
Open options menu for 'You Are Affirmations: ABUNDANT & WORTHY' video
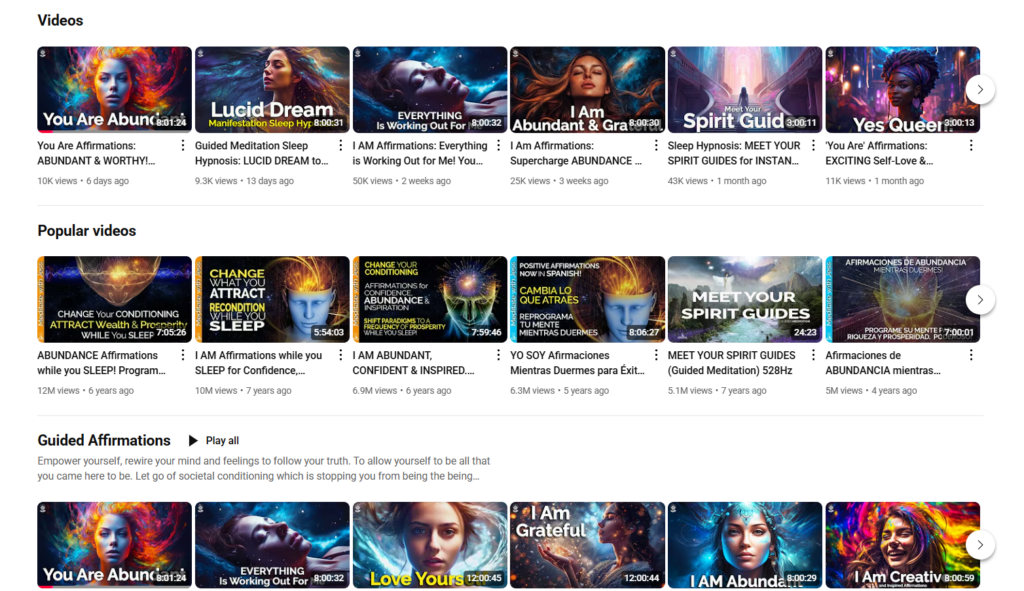tap(182, 146)
